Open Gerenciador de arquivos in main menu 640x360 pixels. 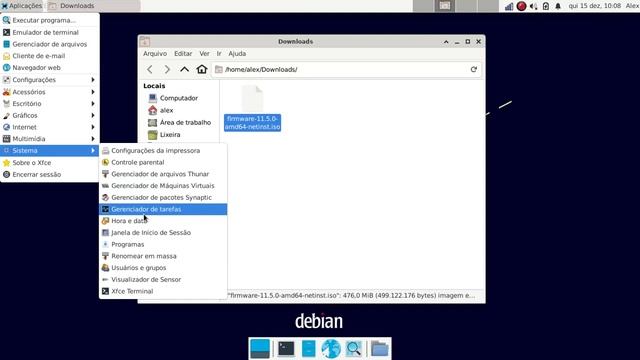[49, 44]
